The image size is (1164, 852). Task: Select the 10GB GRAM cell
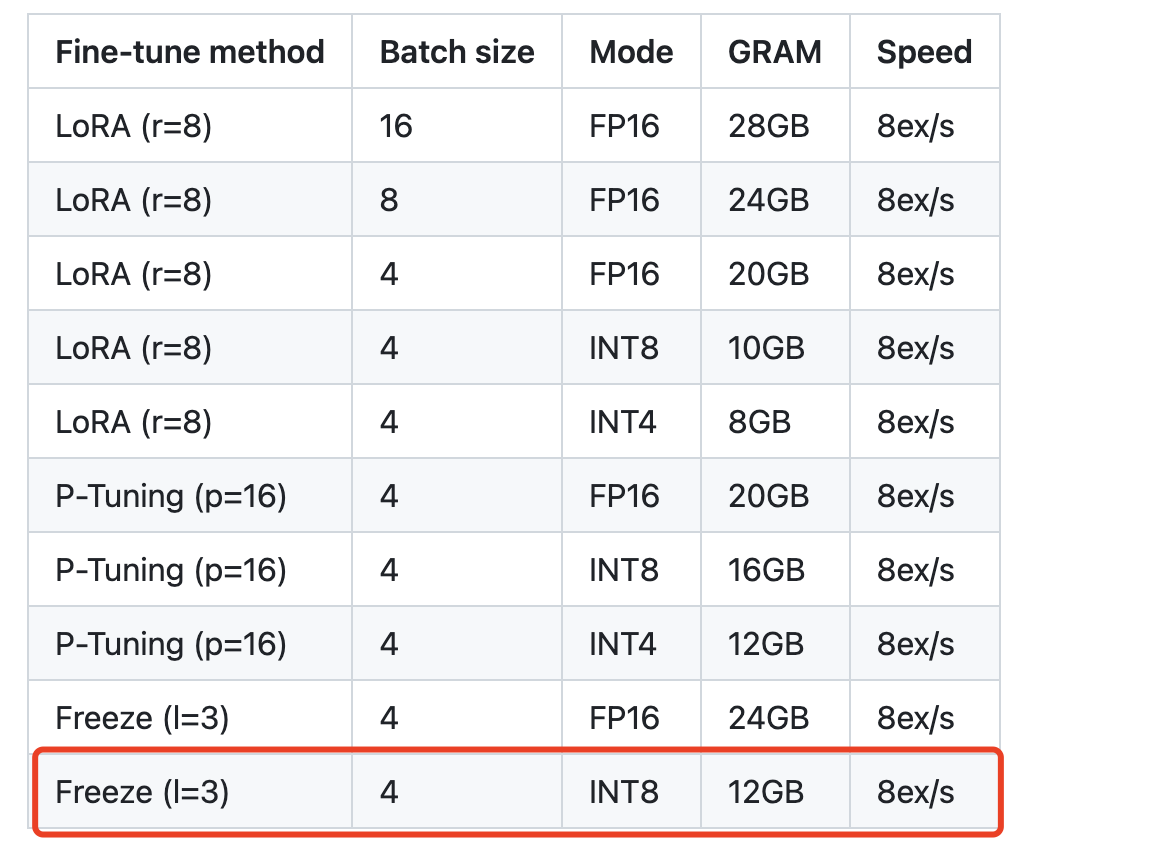(766, 348)
